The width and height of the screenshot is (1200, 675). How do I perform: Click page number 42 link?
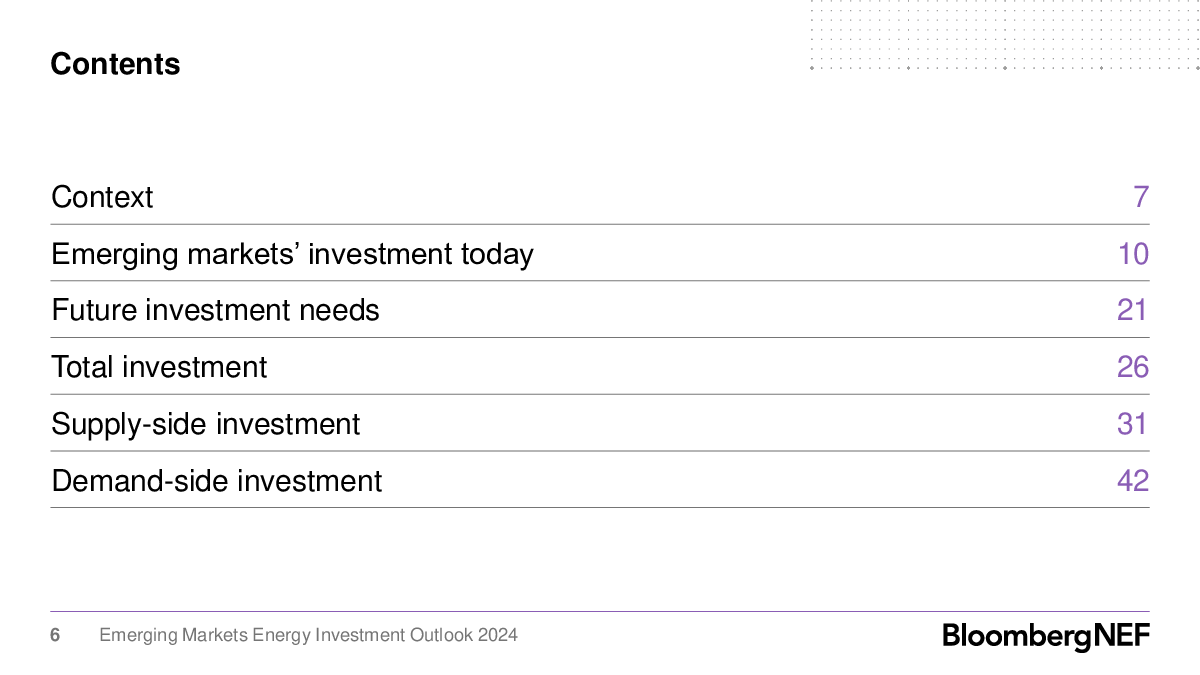click(1133, 481)
